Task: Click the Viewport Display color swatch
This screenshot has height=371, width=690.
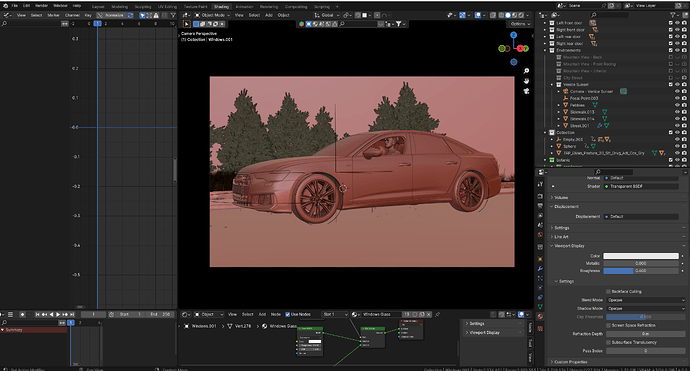Action: pyautogui.click(x=641, y=256)
